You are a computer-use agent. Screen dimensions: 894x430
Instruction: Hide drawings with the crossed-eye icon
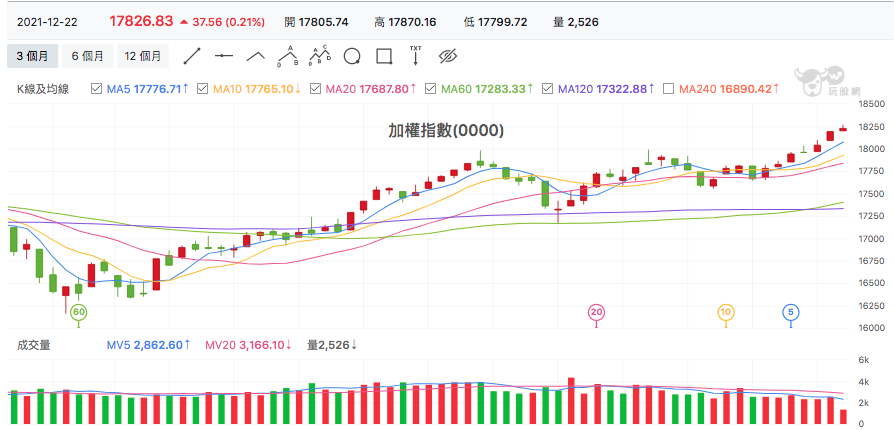click(x=448, y=56)
